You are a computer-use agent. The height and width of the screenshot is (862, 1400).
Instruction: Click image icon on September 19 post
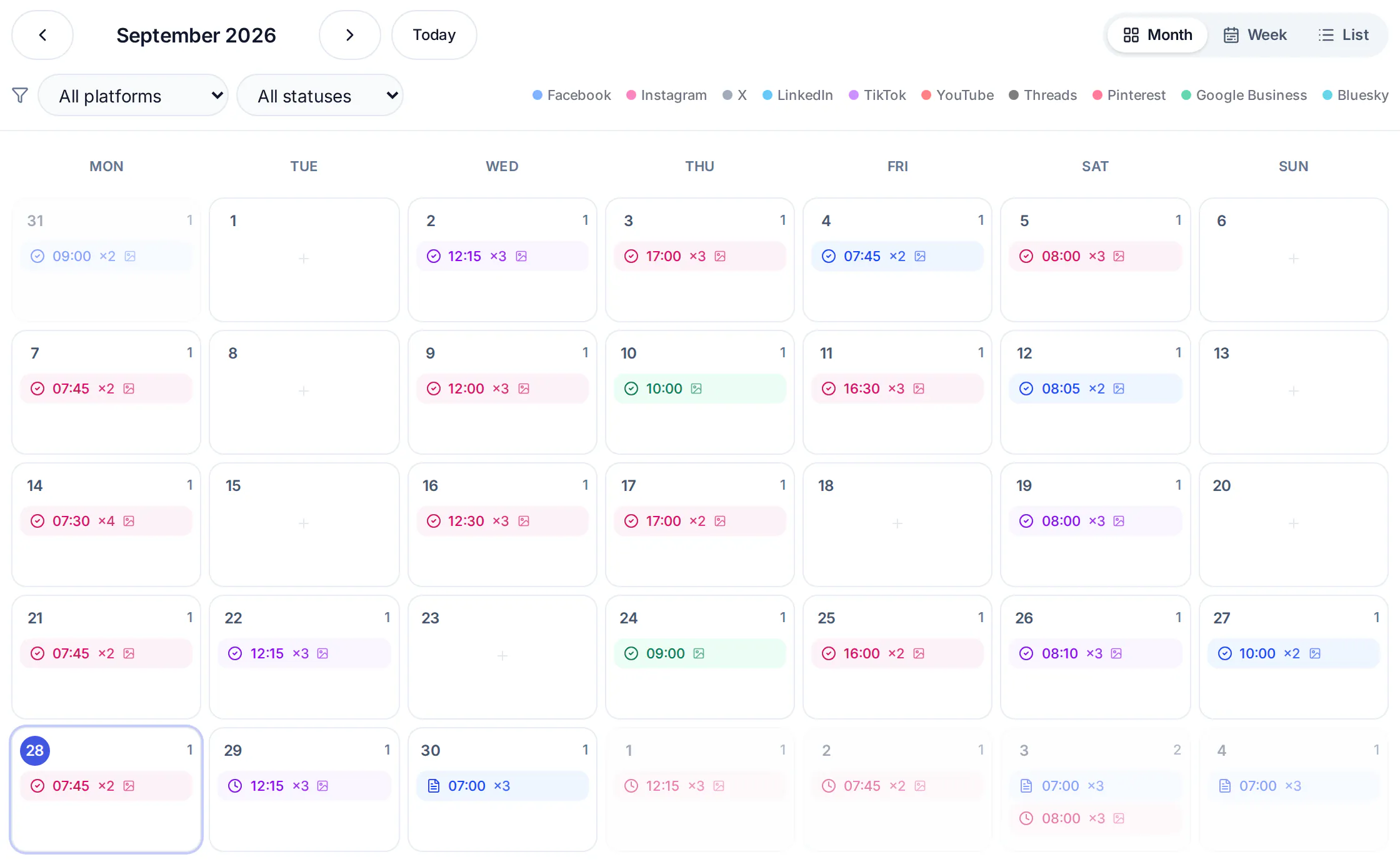pyautogui.click(x=1119, y=521)
